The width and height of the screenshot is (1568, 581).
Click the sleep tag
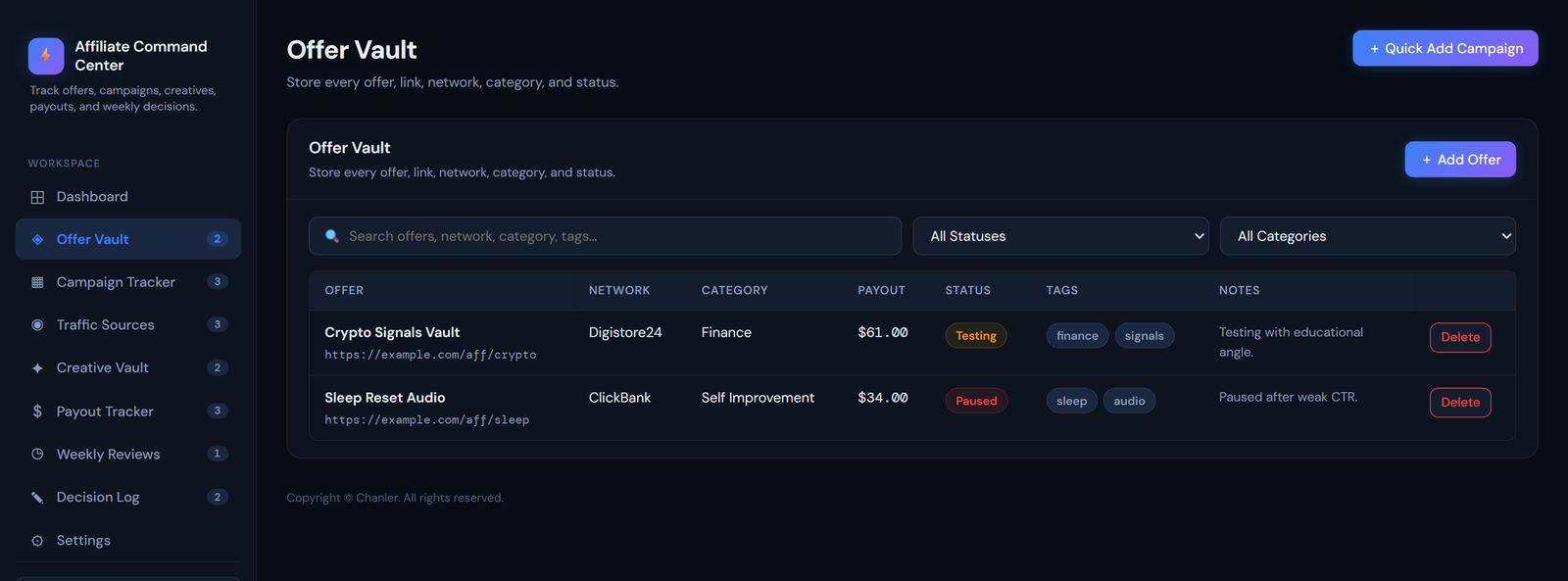click(1072, 401)
